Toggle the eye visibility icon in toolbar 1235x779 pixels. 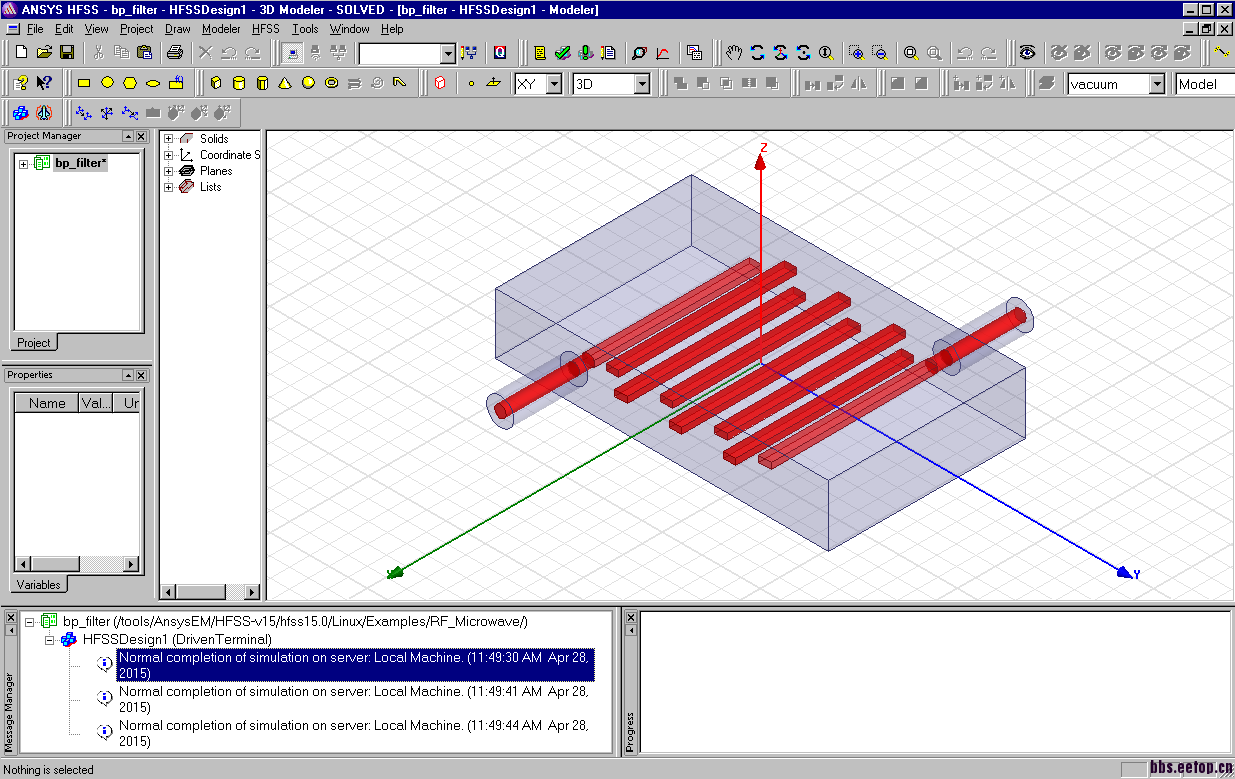(1027, 53)
